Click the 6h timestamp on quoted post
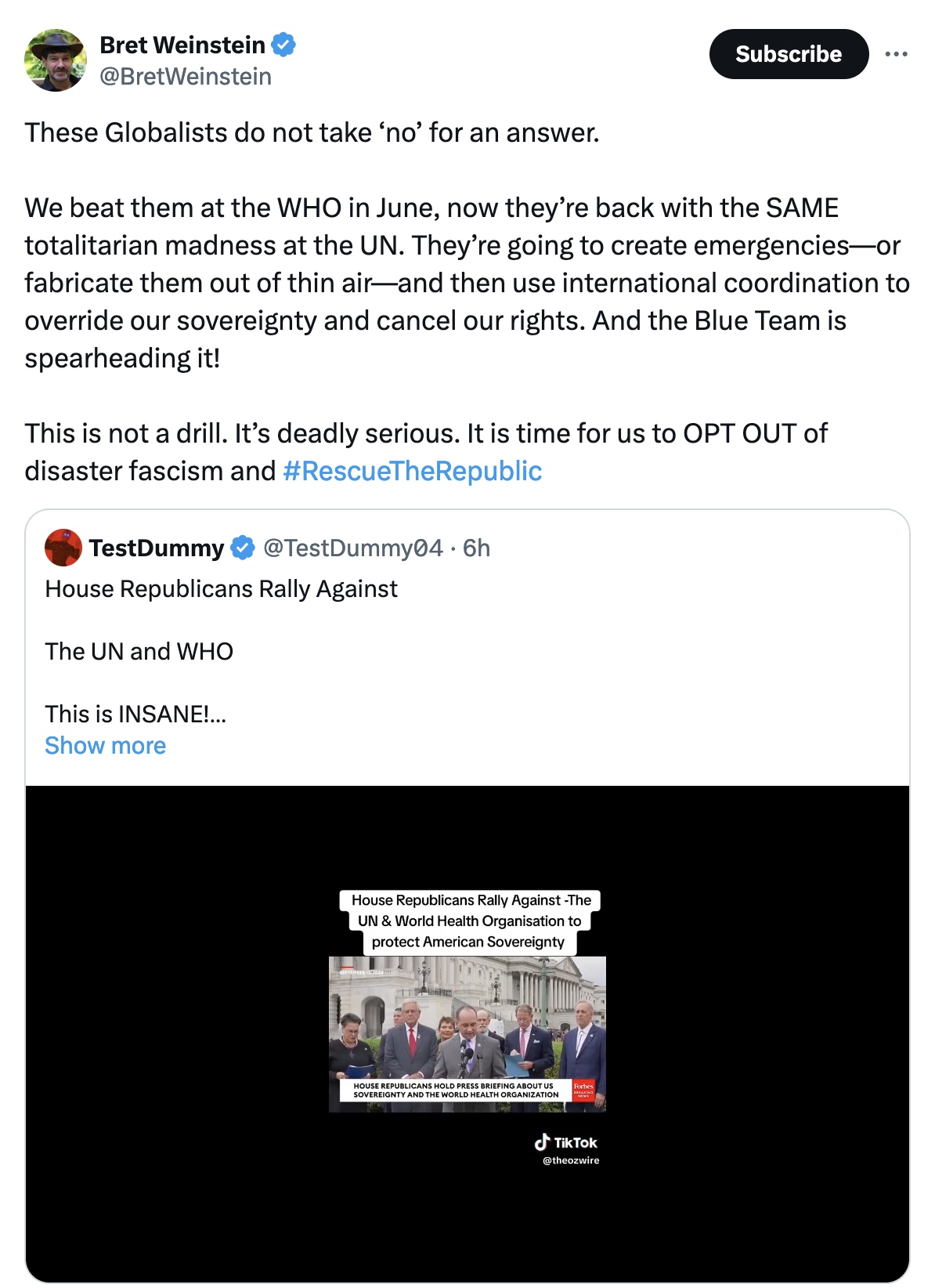Viewport: 935px width, 1288px height. click(x=476, y=548)
